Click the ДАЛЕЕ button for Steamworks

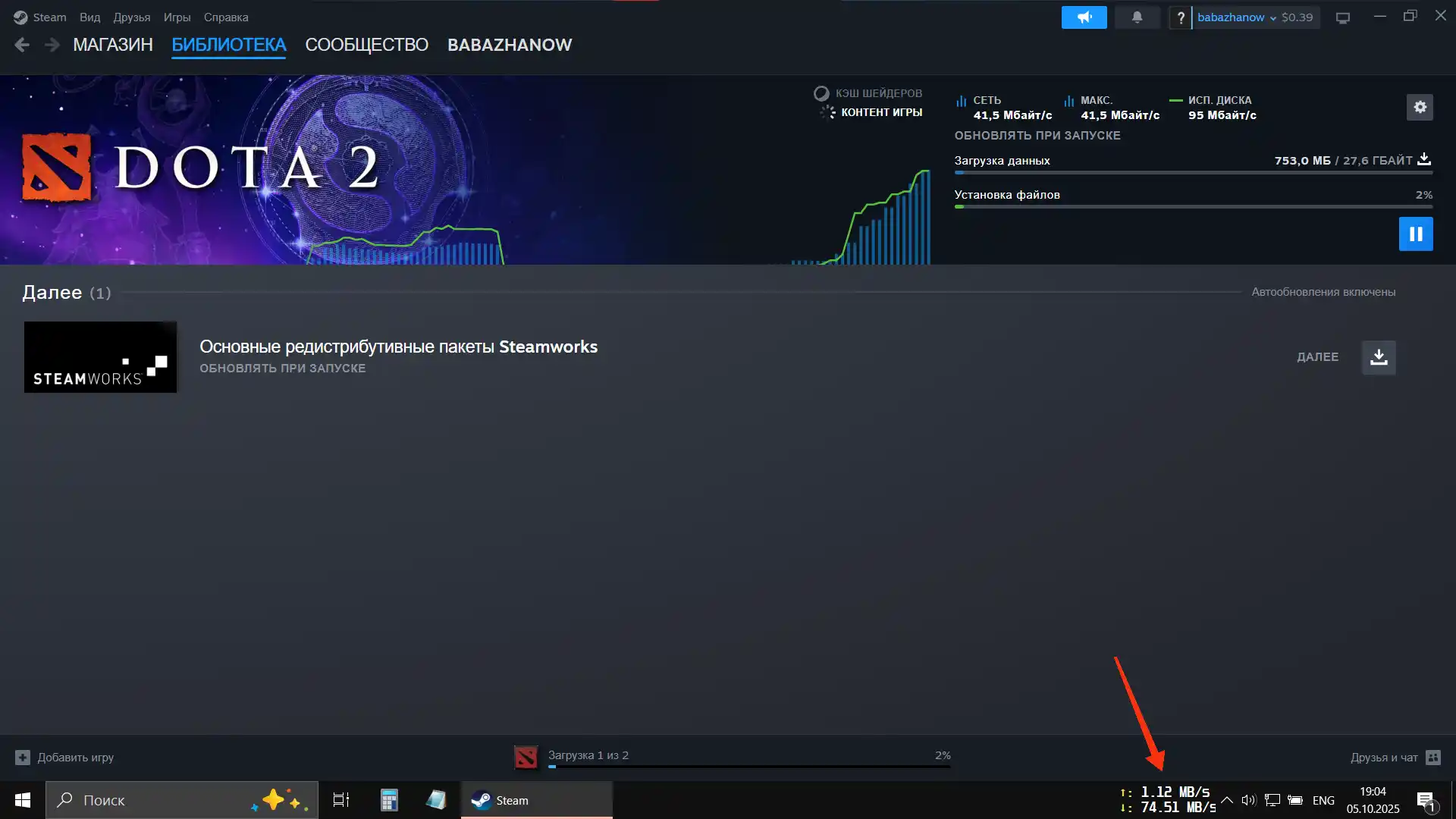point(1317,357)
